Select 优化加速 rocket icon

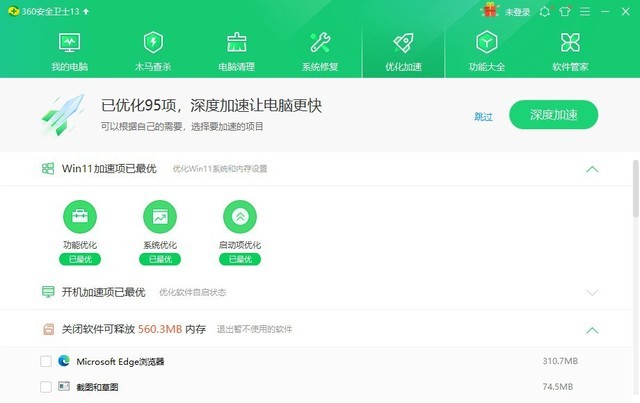coord(403,42)
